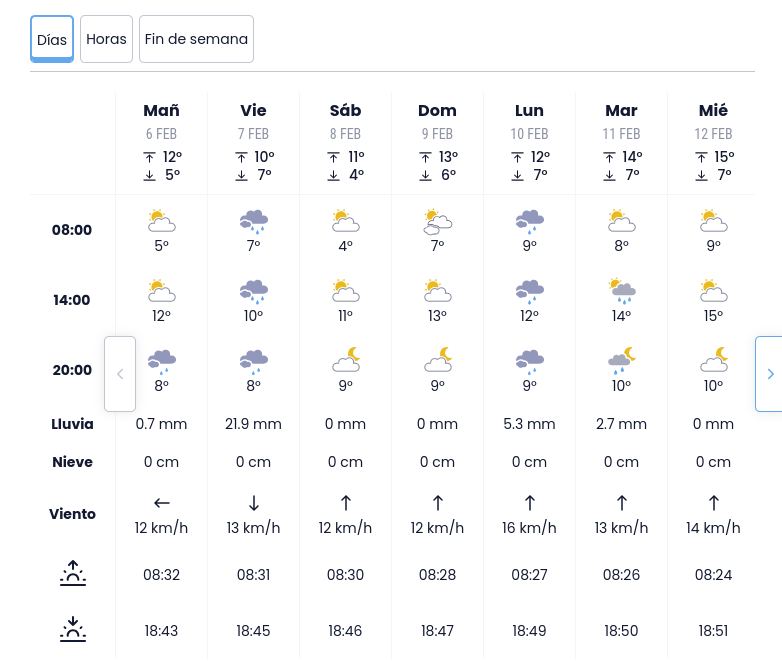
Task: Click Sunday's 08:00 partly cloudy icon
Action: tap(437, 221)
